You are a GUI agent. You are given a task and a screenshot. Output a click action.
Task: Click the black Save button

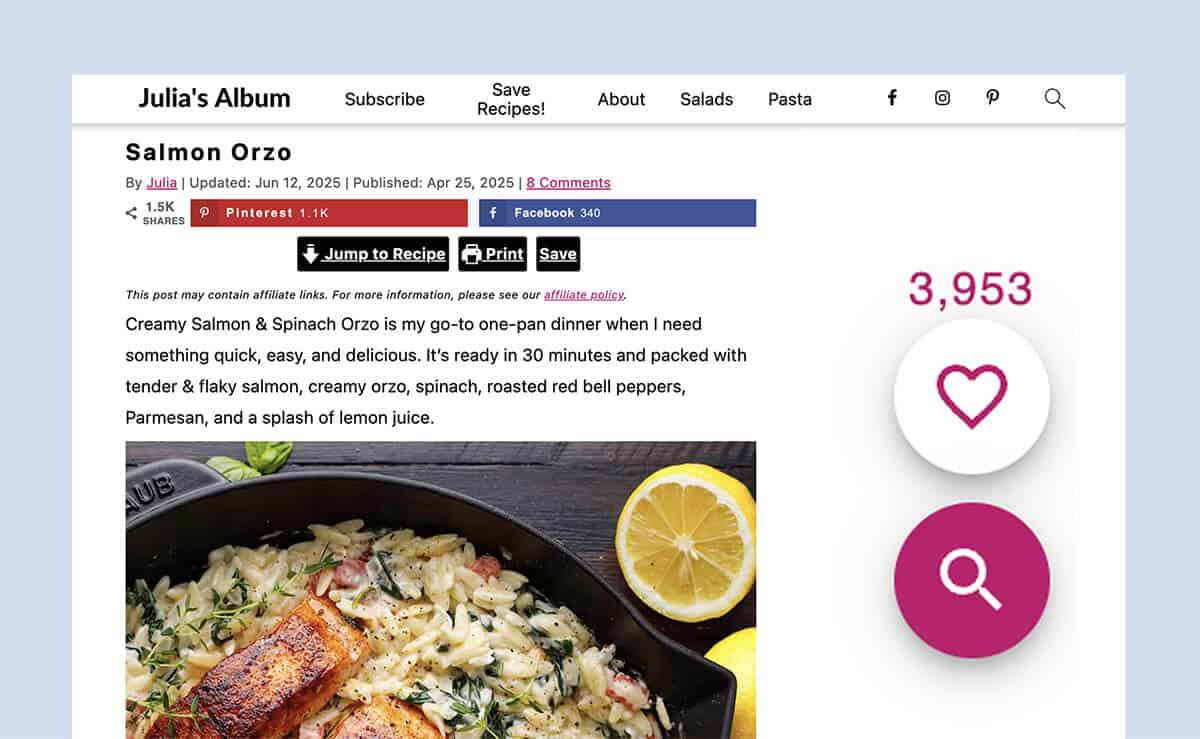coord(558,254)
